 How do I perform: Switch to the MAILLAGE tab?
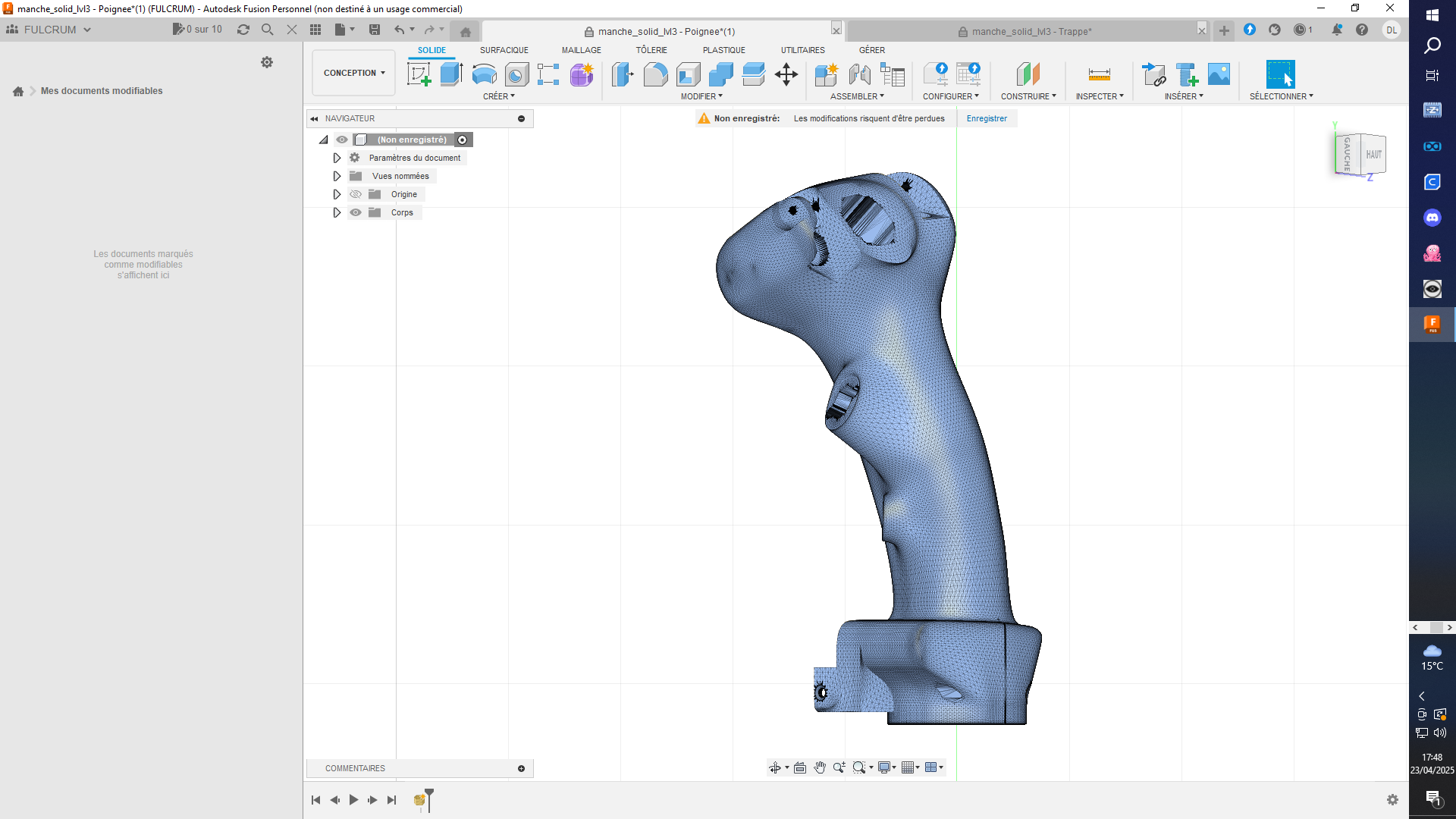582,50
